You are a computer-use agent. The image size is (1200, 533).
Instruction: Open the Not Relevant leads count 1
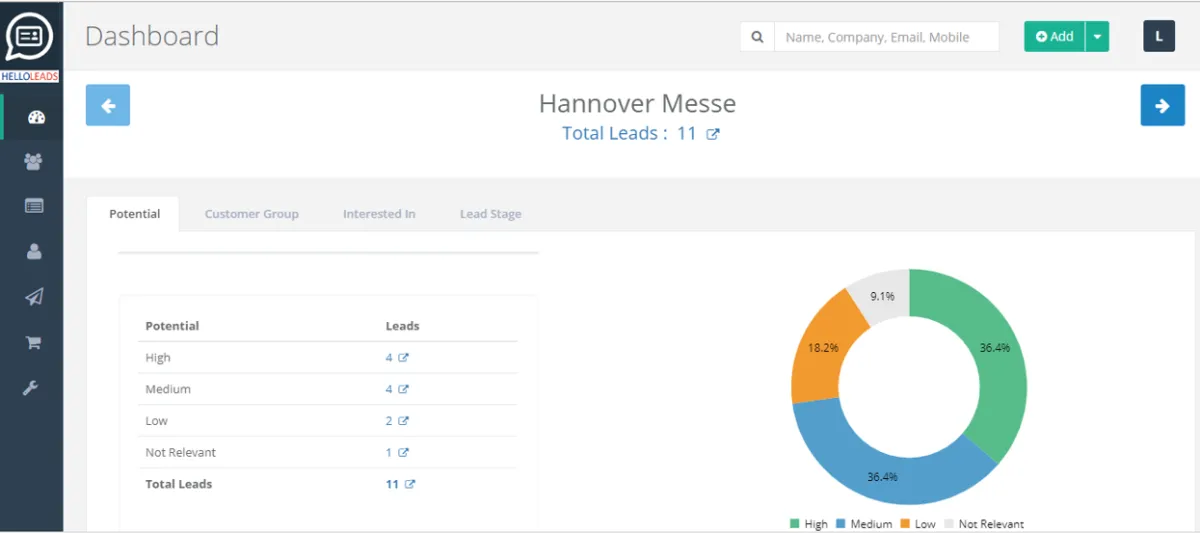pos(389,453)
